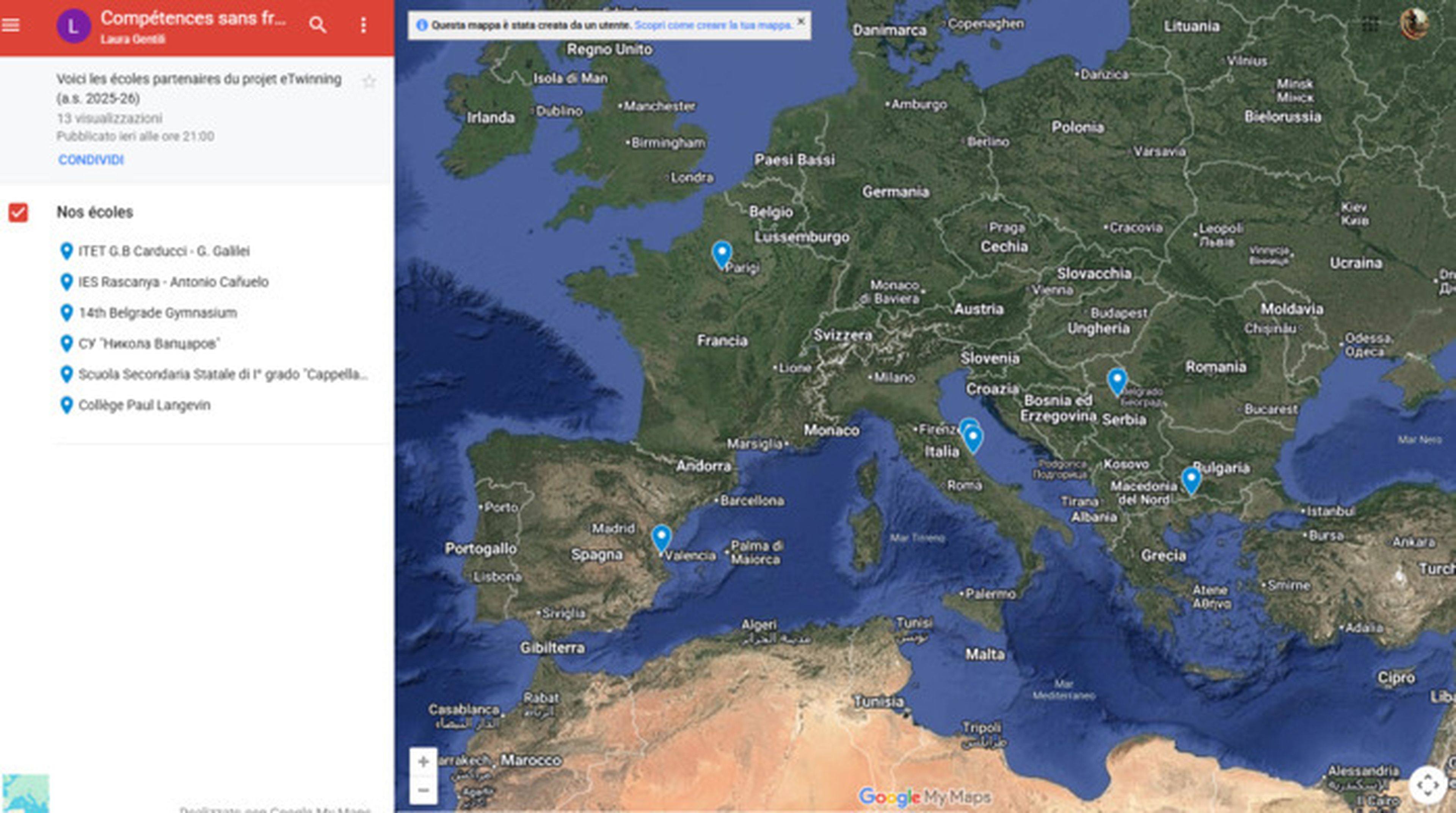Click the map pin near Valencia

(661, 537)
